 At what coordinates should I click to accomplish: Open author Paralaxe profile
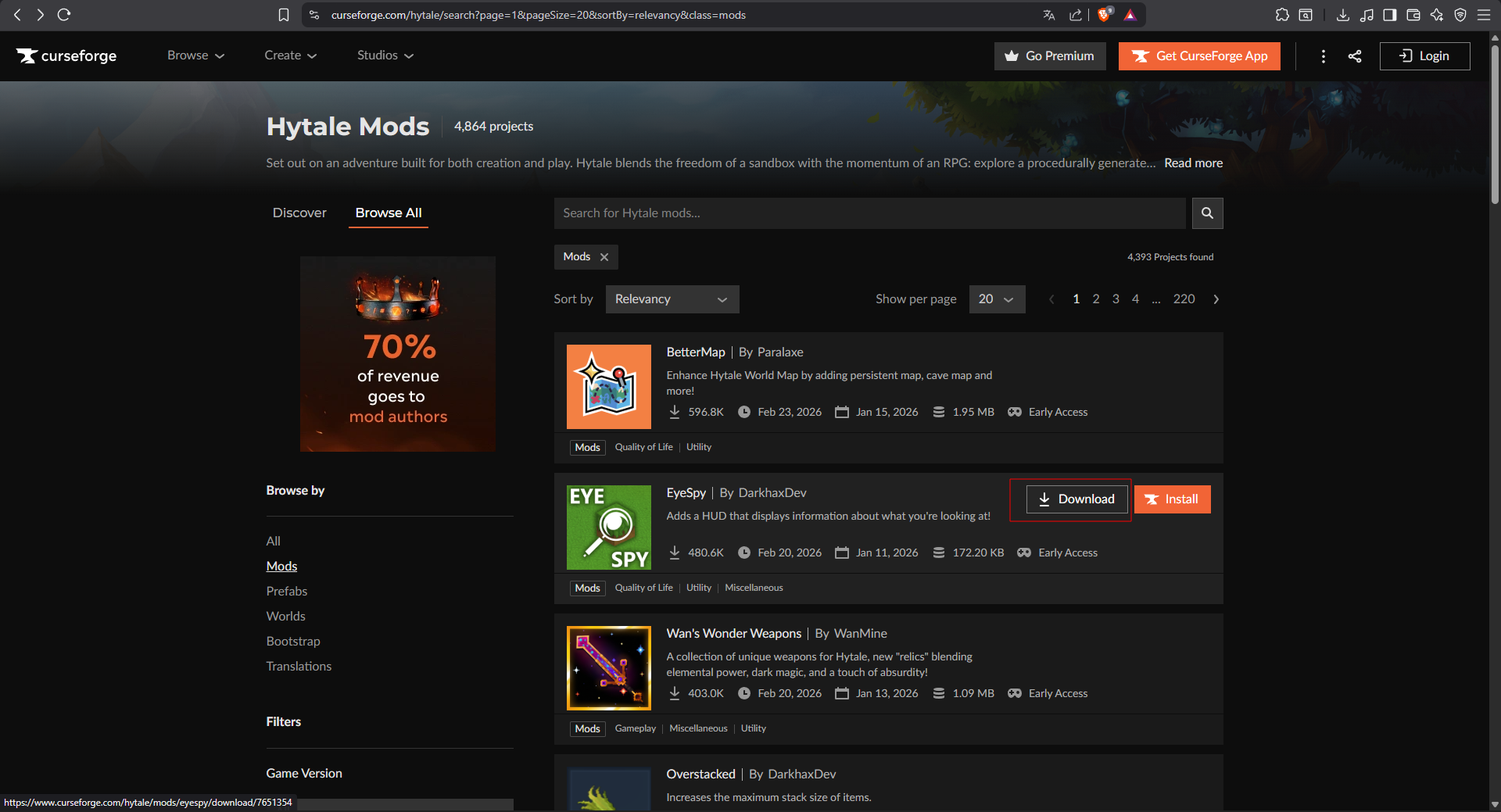point(780,352)
